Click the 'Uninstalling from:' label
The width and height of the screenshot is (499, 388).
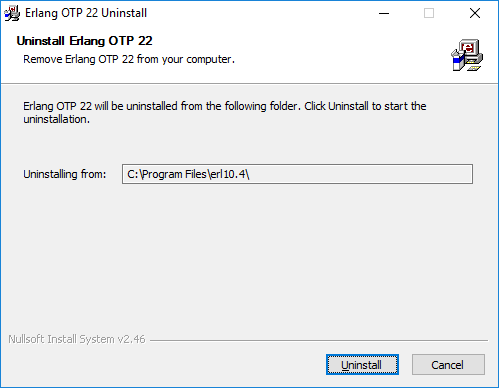64,174
